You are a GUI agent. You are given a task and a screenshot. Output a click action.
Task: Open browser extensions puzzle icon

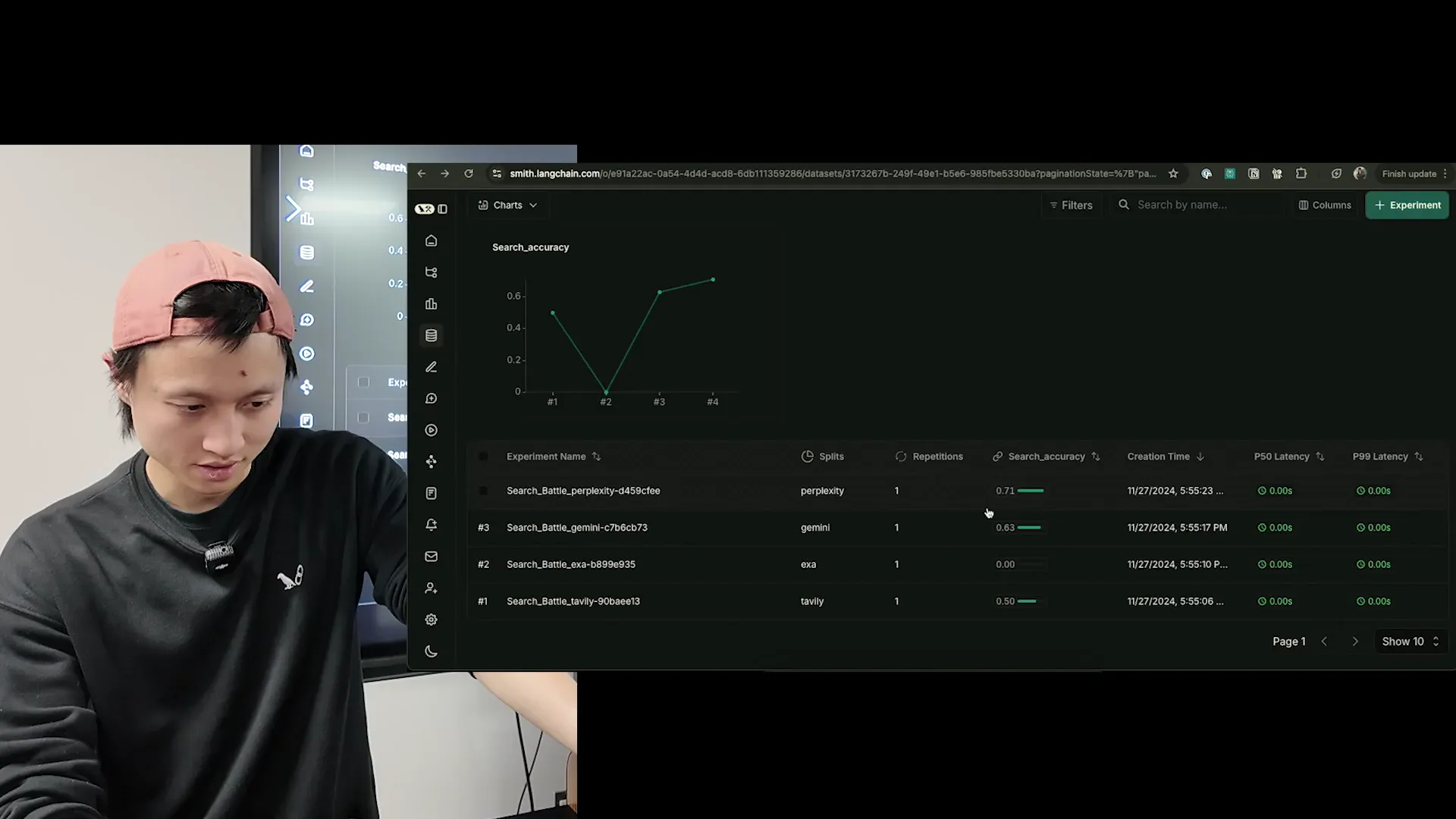click(x=1301, y=174)
